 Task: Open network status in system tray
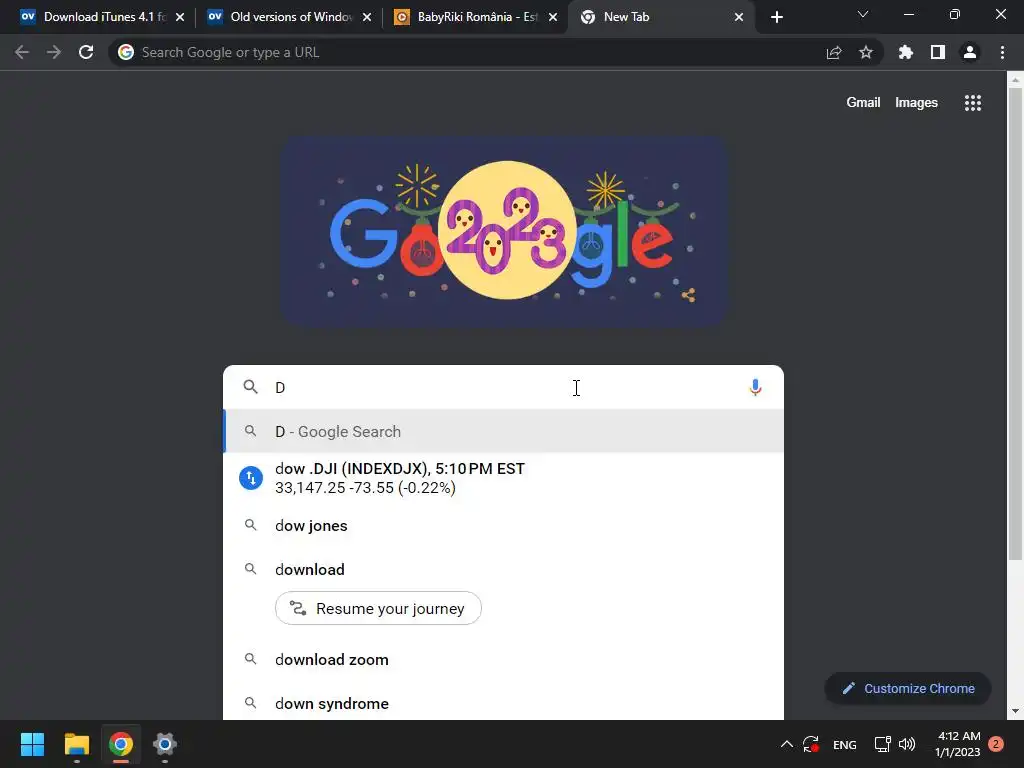[x=883, y=744]
